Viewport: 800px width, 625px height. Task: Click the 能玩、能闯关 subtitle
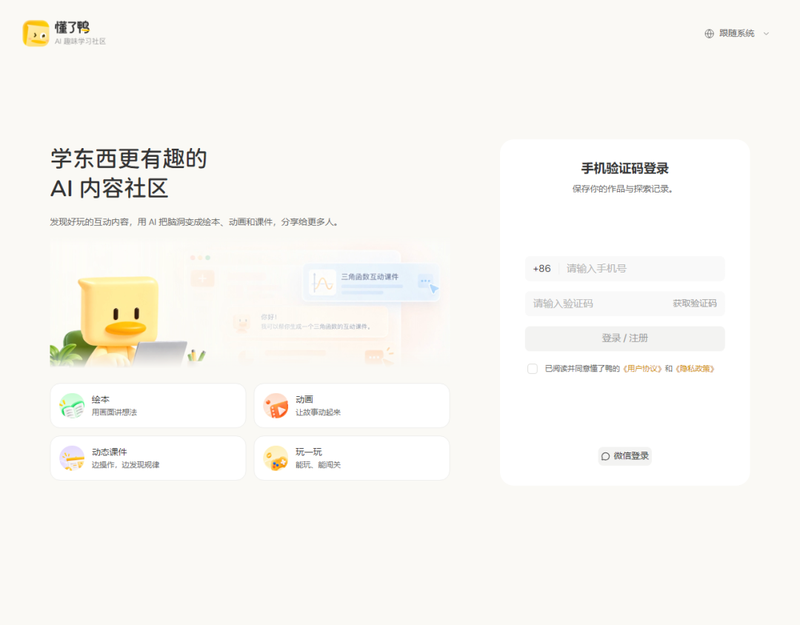click(318, 465)
